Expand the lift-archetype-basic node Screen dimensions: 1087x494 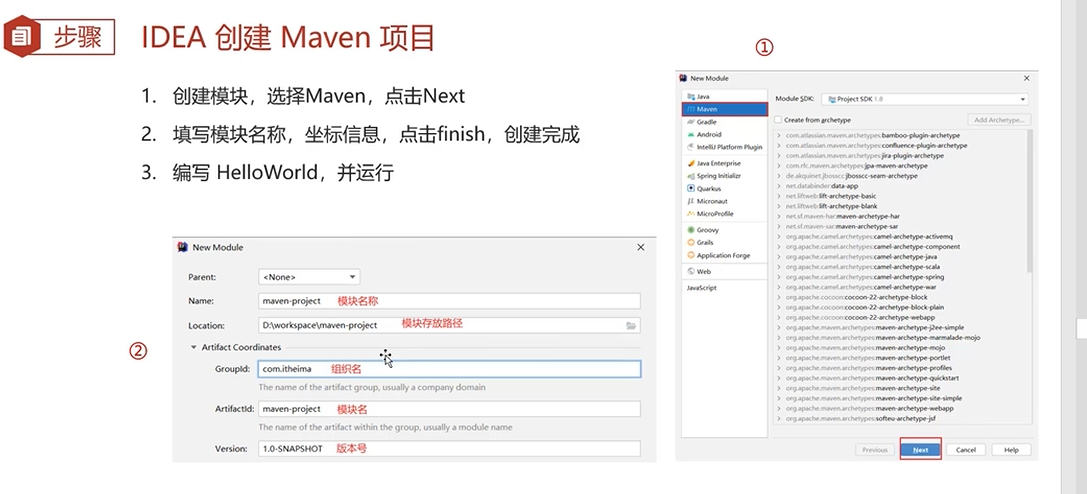779,196
